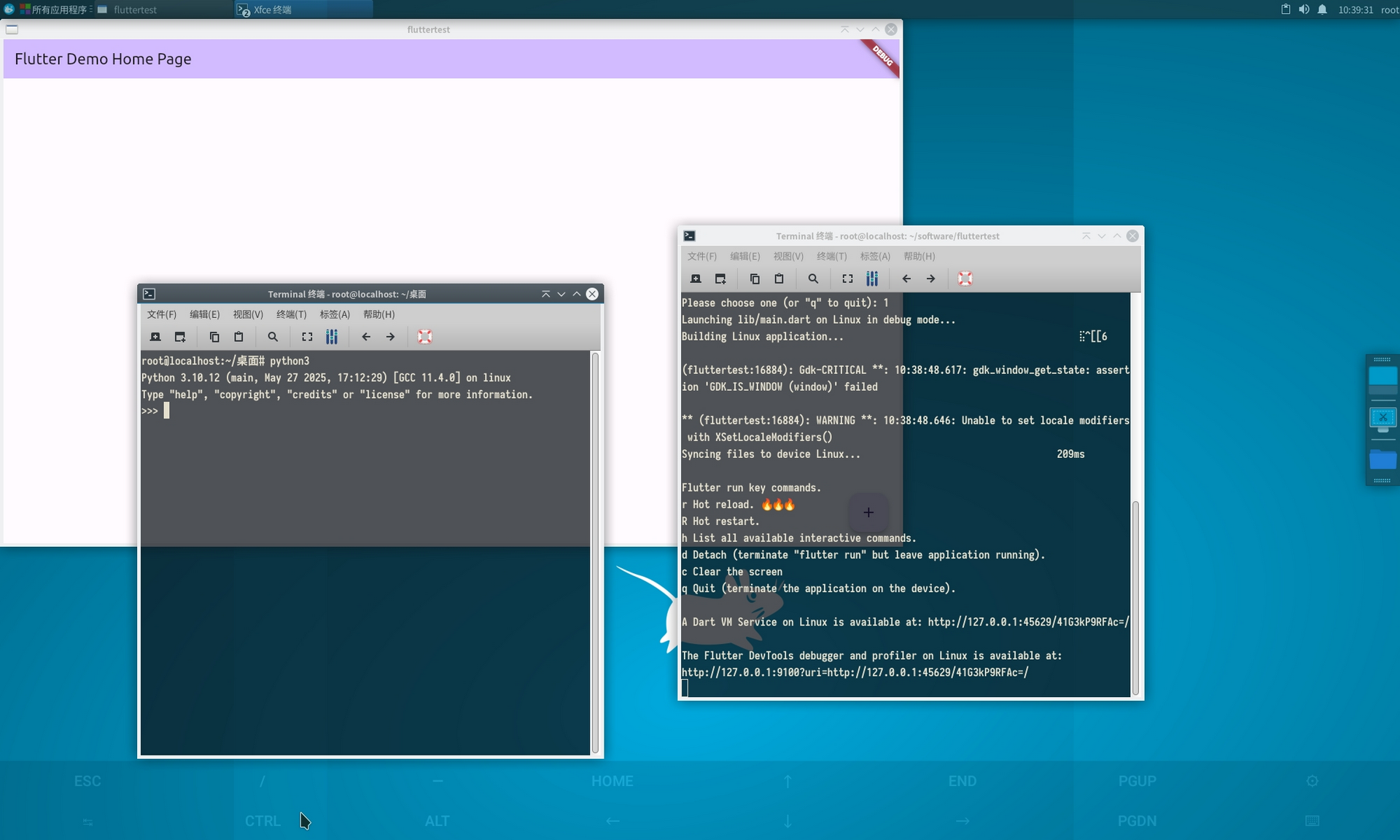1400x840 pixels.
Task: Click New Window icon in python3 terminal toolbar
Action: point(180,337)
